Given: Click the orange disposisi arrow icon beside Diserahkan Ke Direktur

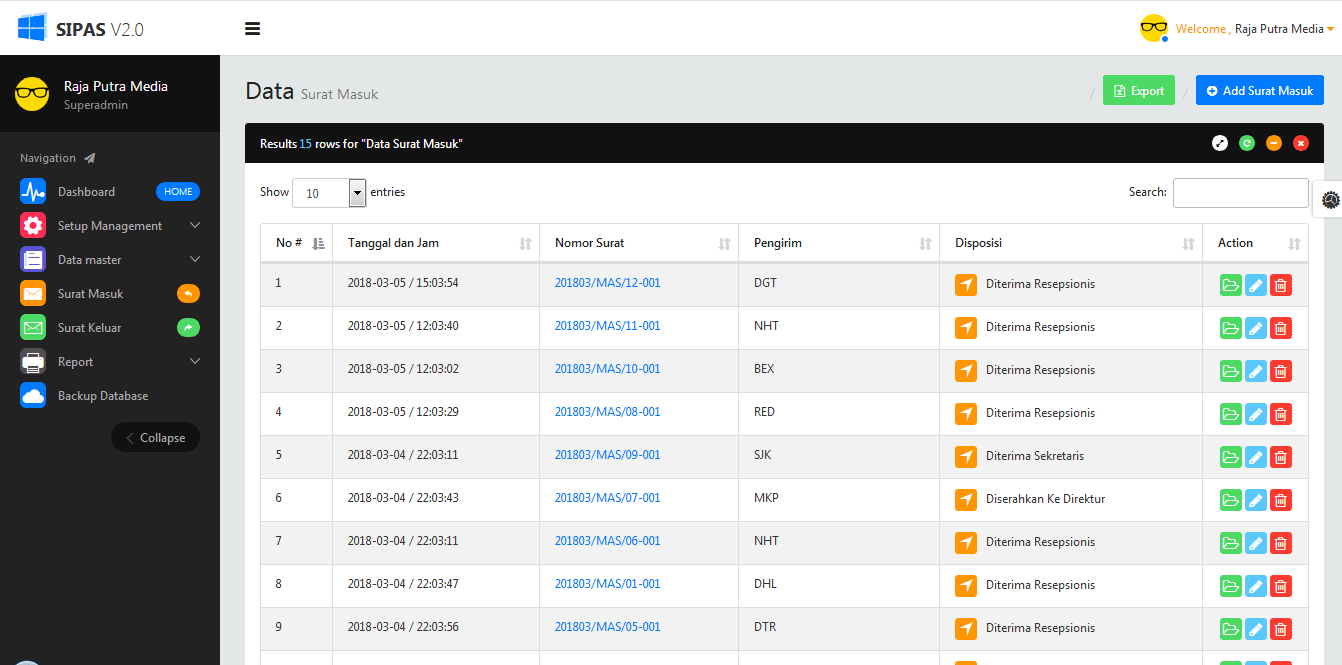Looking at the screenshot, I should (x=966, y=499).
